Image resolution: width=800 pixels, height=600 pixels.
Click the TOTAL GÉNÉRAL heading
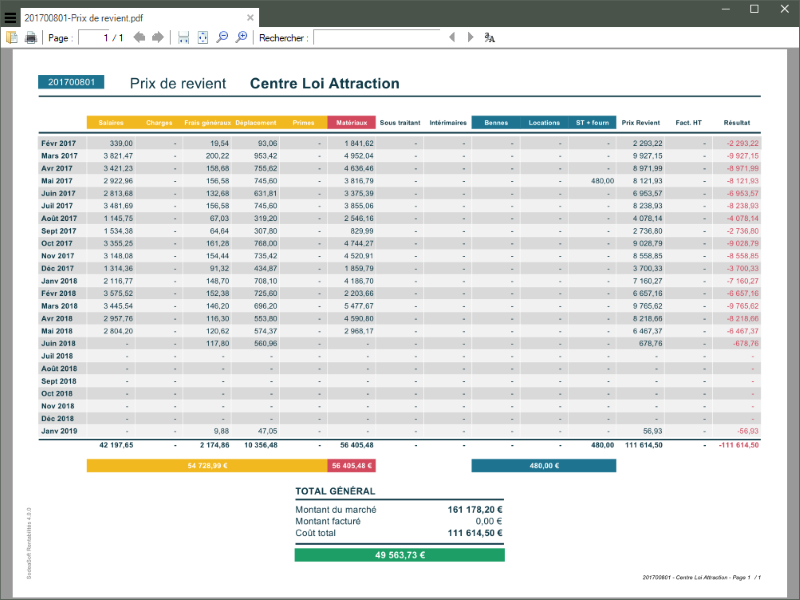[x=335, y=491]
